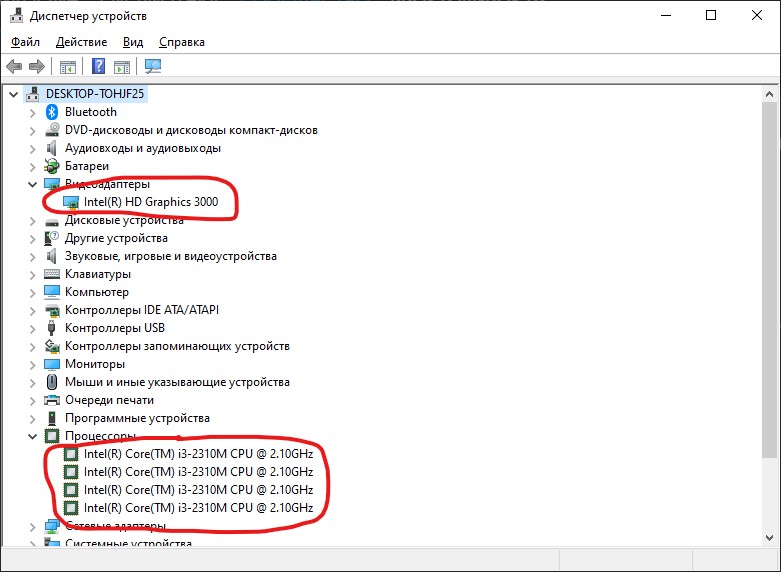781x572 pixels.
Task: Toggle the console tree toolbar icon
Action: click(x=68, y=66)
